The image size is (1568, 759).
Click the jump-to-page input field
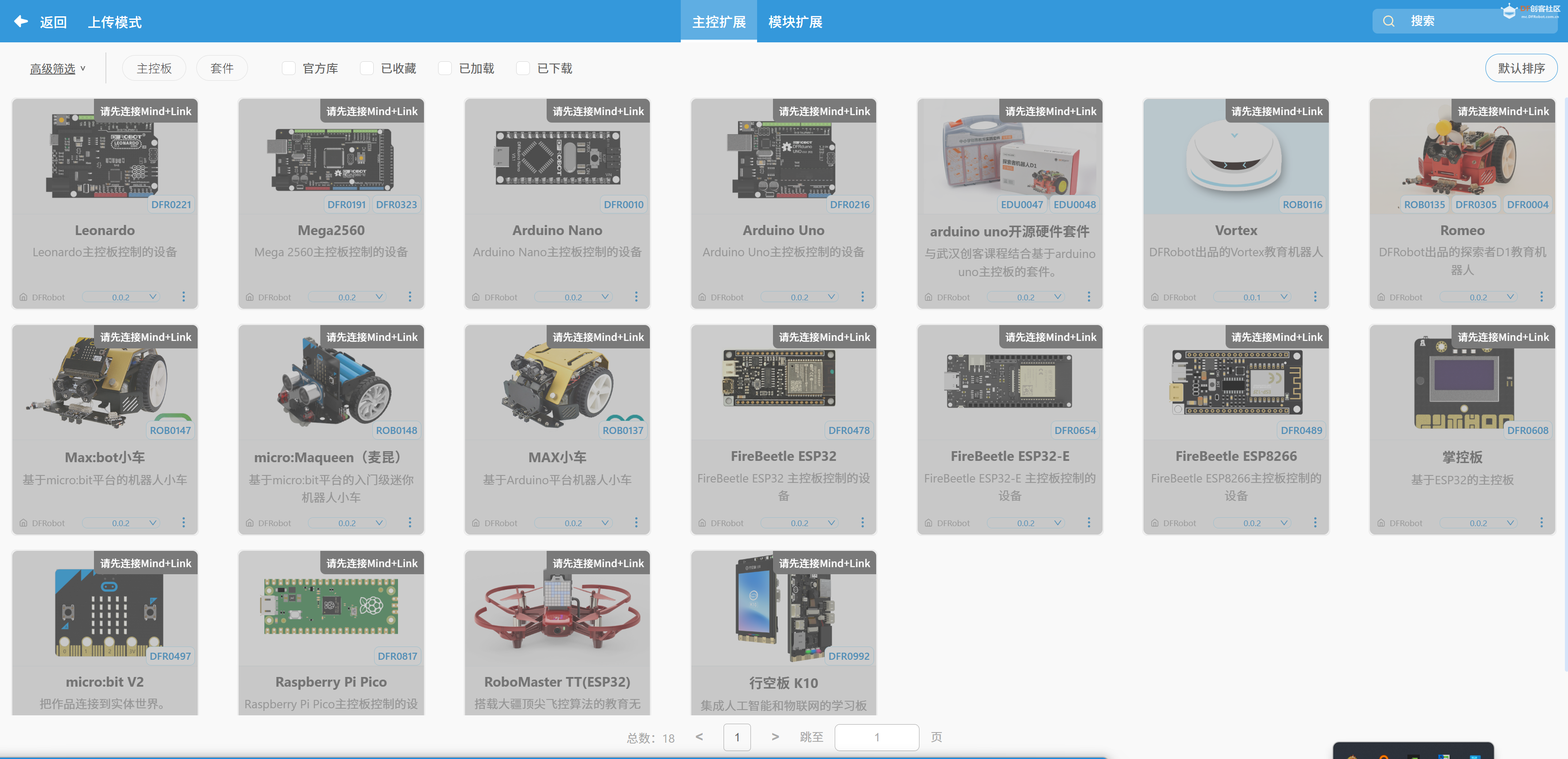click(877, 737)
